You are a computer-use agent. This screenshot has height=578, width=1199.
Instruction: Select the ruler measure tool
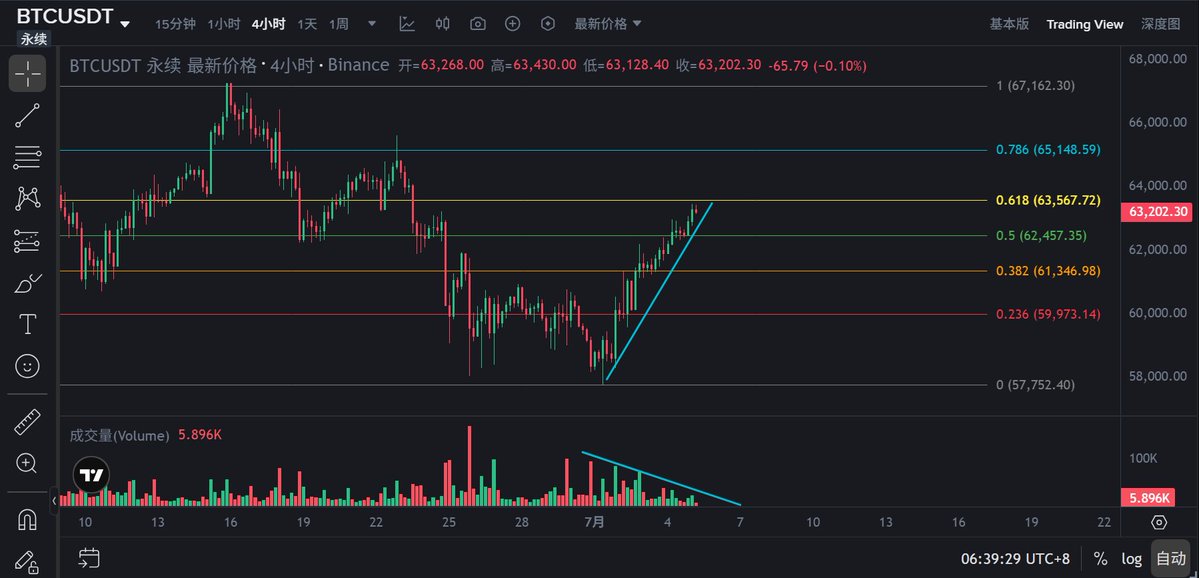[28, 421]
